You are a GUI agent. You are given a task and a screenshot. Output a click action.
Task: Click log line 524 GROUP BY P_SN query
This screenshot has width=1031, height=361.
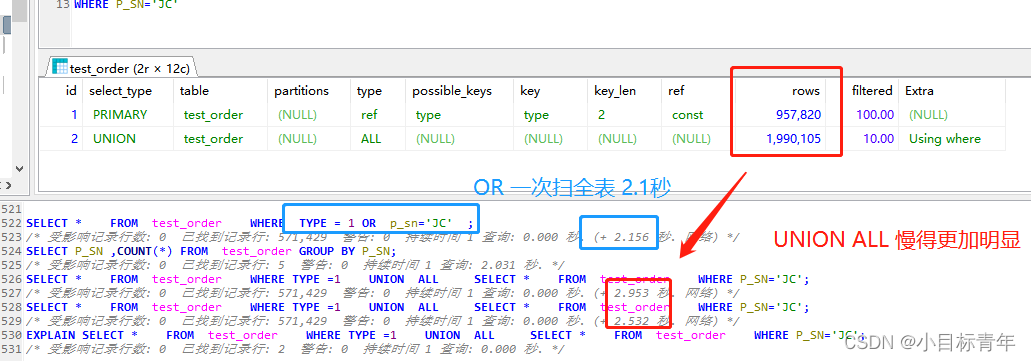point(211,251)
